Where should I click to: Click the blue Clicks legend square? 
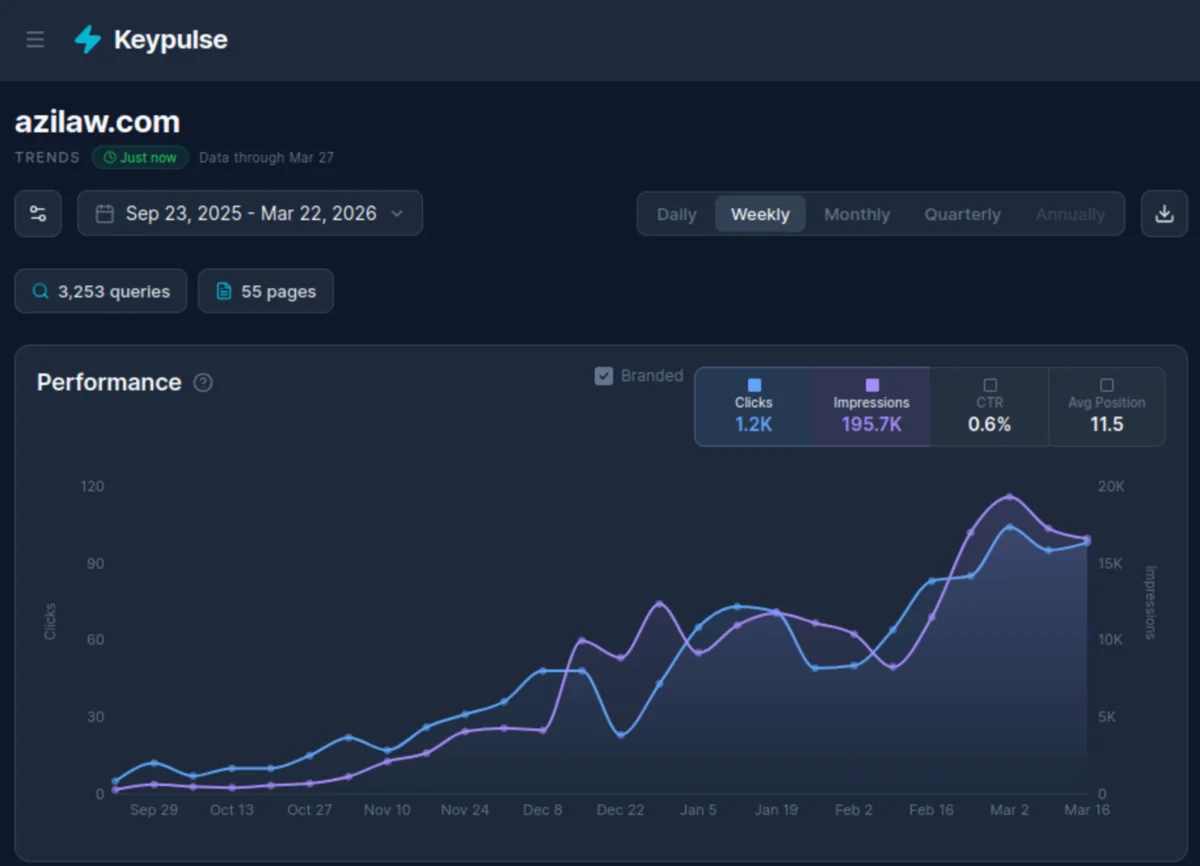click(x=753, y=384)
